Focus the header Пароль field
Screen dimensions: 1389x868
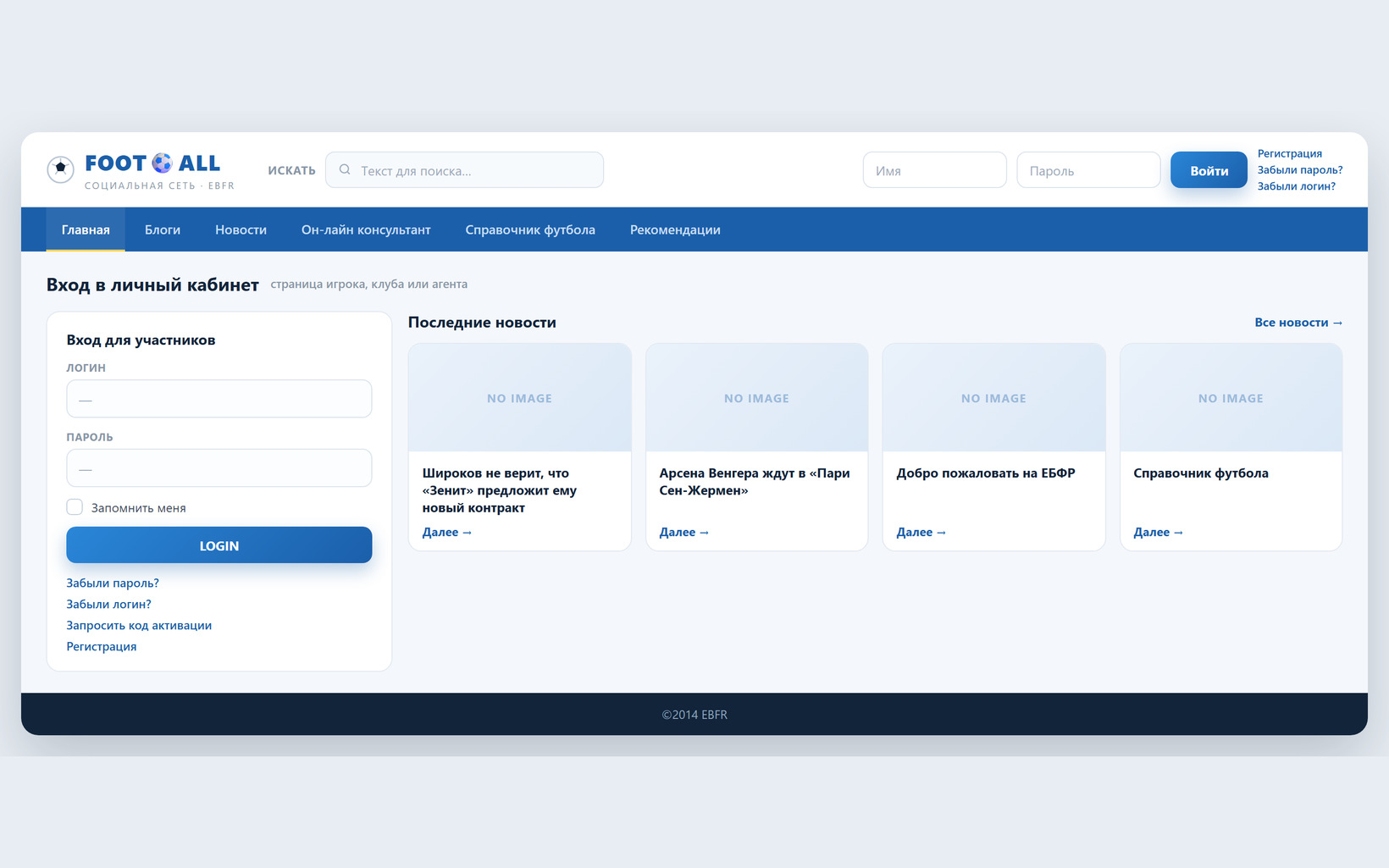[1088, 170]
